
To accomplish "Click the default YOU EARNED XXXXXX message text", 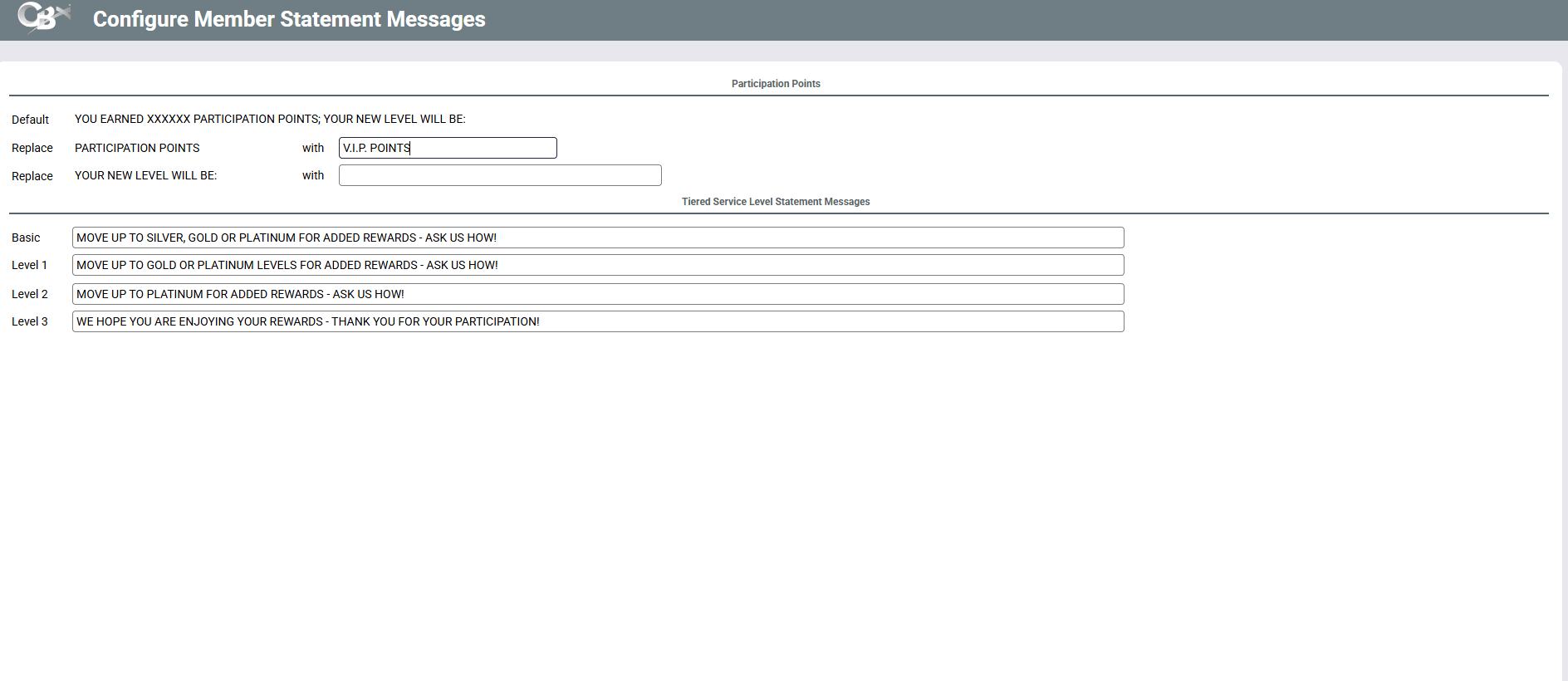I will click(270, 119).
